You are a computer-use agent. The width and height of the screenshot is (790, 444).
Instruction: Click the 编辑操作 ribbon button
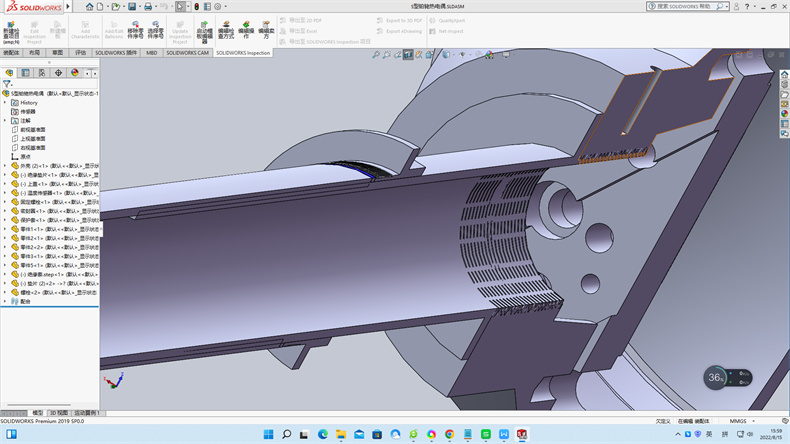[245, 30]
